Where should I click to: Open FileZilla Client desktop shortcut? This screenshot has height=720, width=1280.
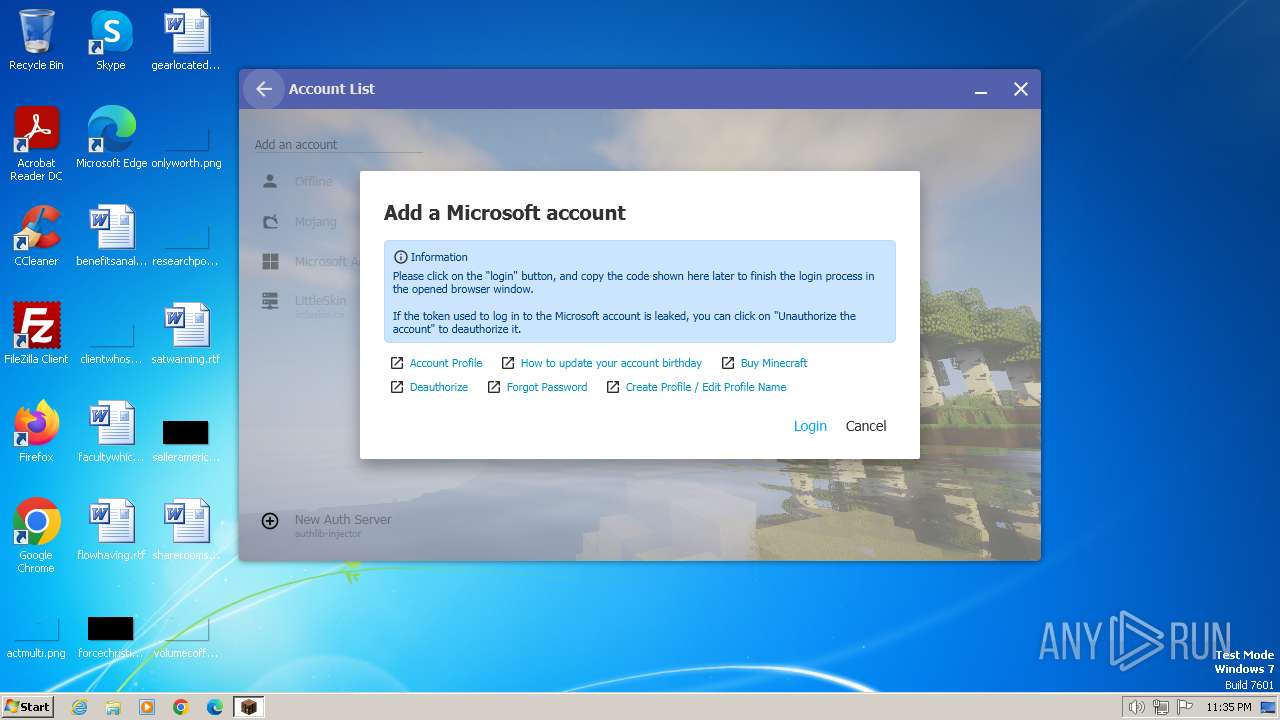(x=36, y=335)
